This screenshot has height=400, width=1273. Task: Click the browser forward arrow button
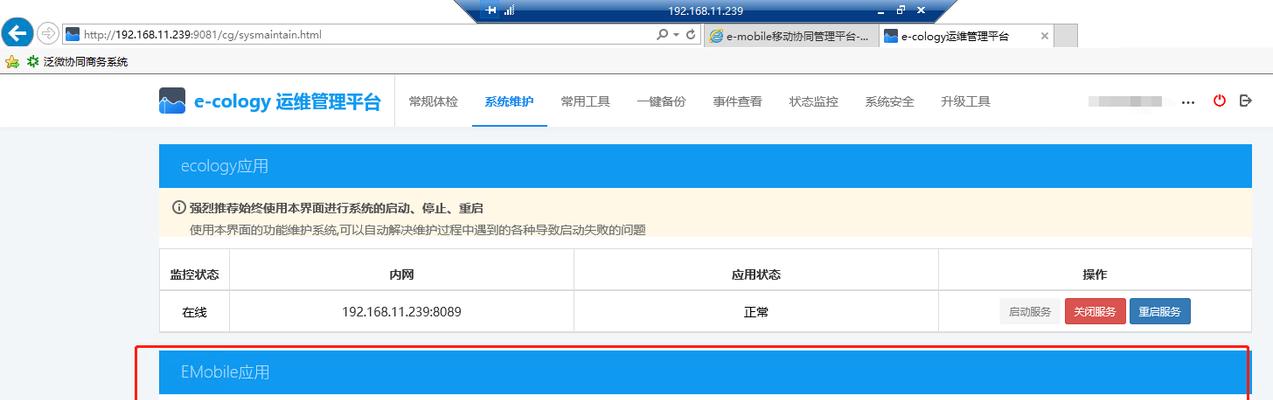47,33
